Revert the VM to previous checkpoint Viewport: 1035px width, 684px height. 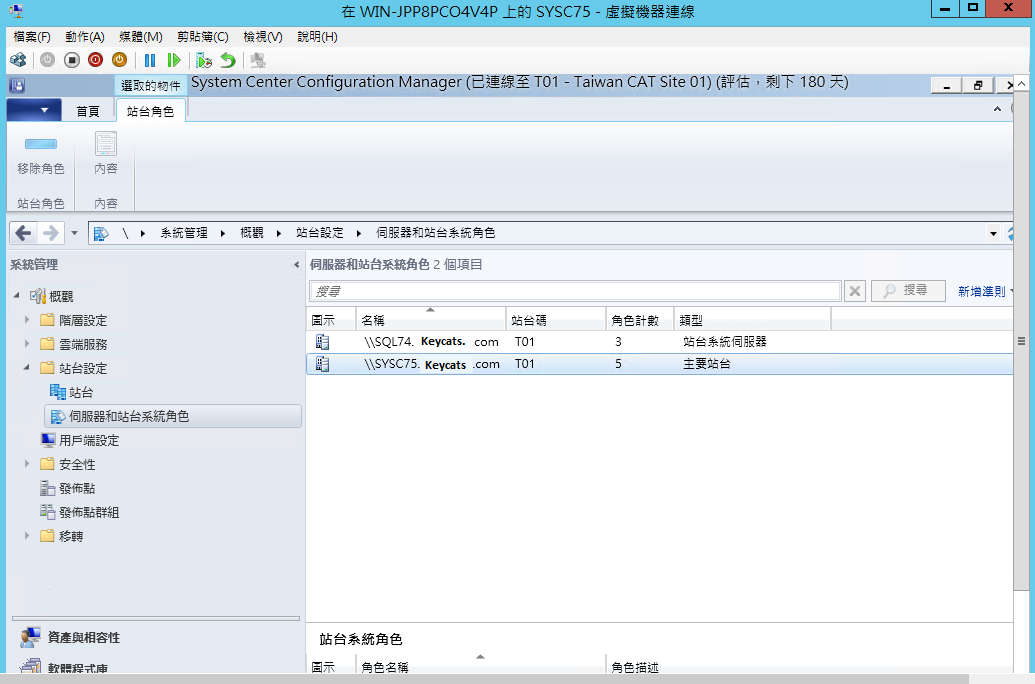tap(228, 60)
